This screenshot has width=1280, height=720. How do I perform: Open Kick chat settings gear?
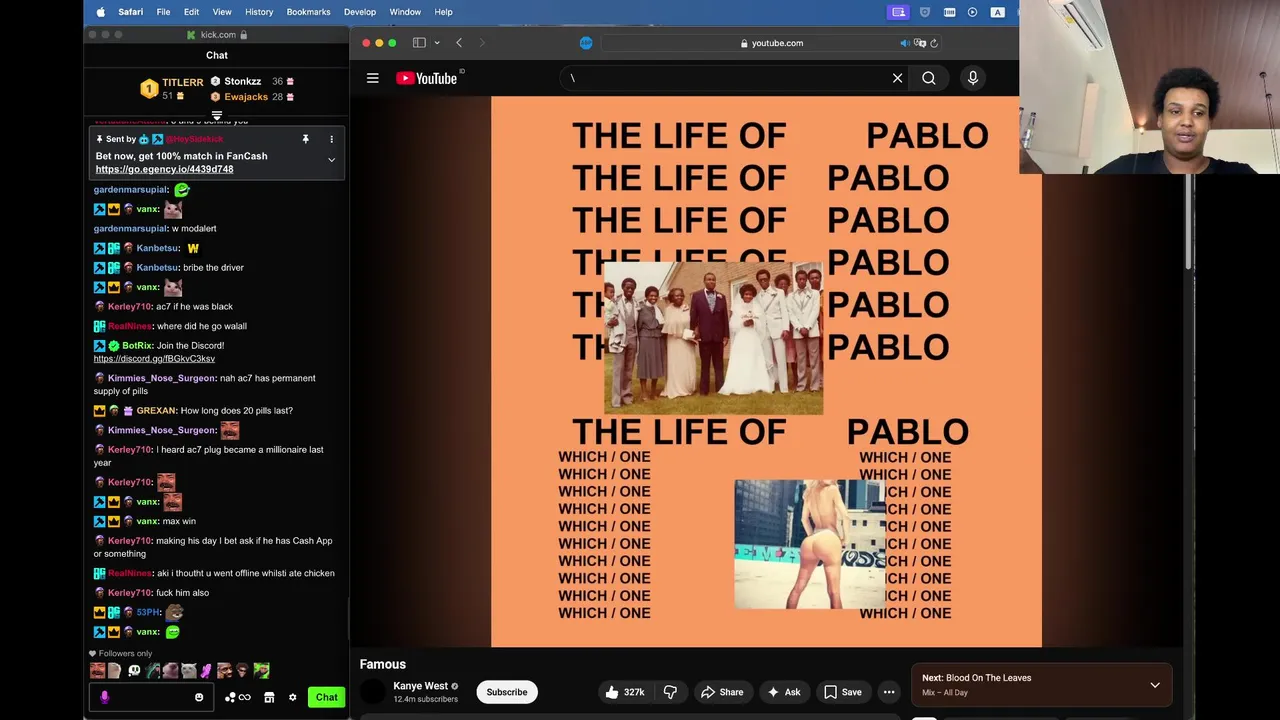pos(292,697)
